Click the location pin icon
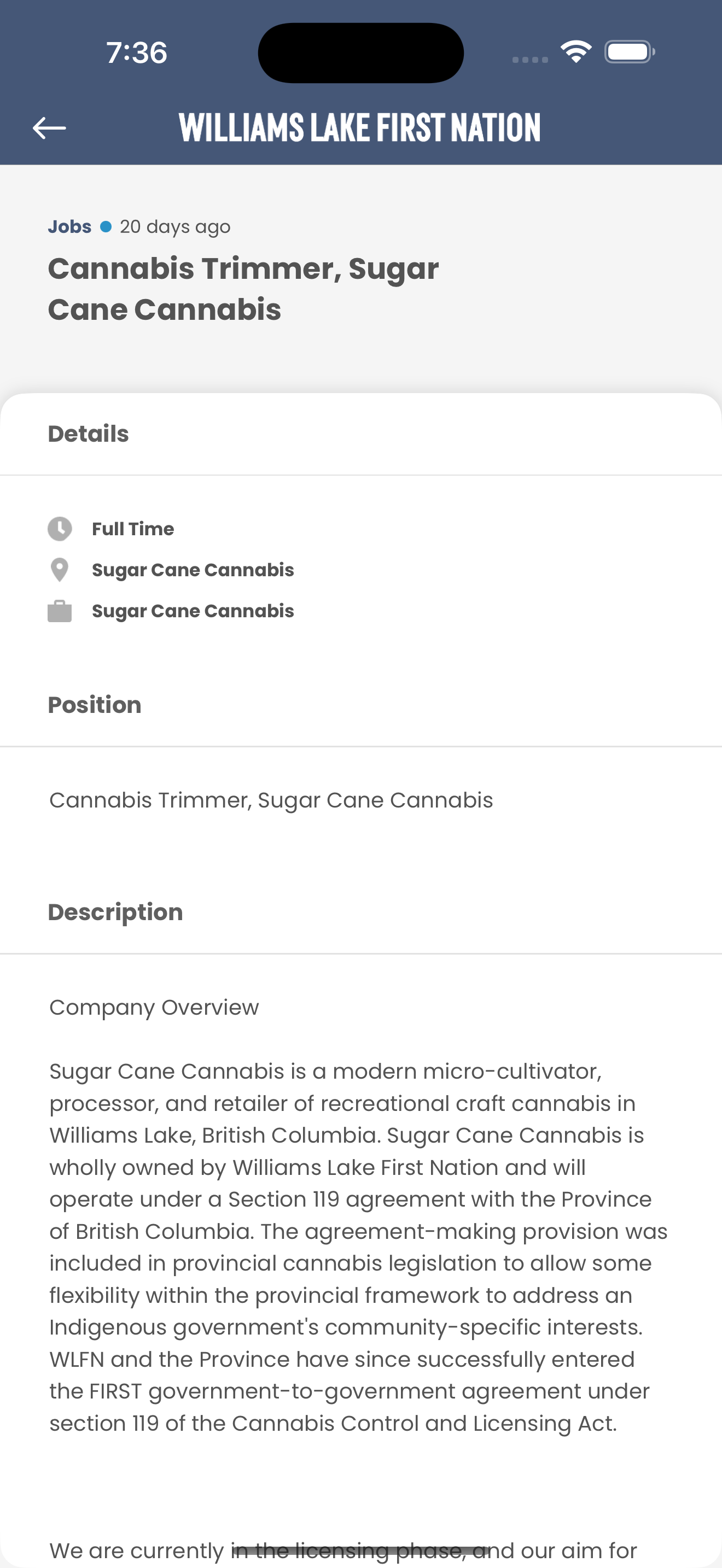722x1568 pixels. tap(60, 570)
